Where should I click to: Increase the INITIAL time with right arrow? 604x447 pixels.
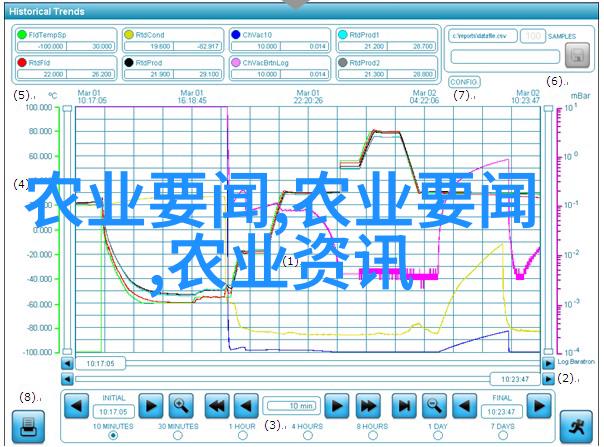tap(151, 405)
